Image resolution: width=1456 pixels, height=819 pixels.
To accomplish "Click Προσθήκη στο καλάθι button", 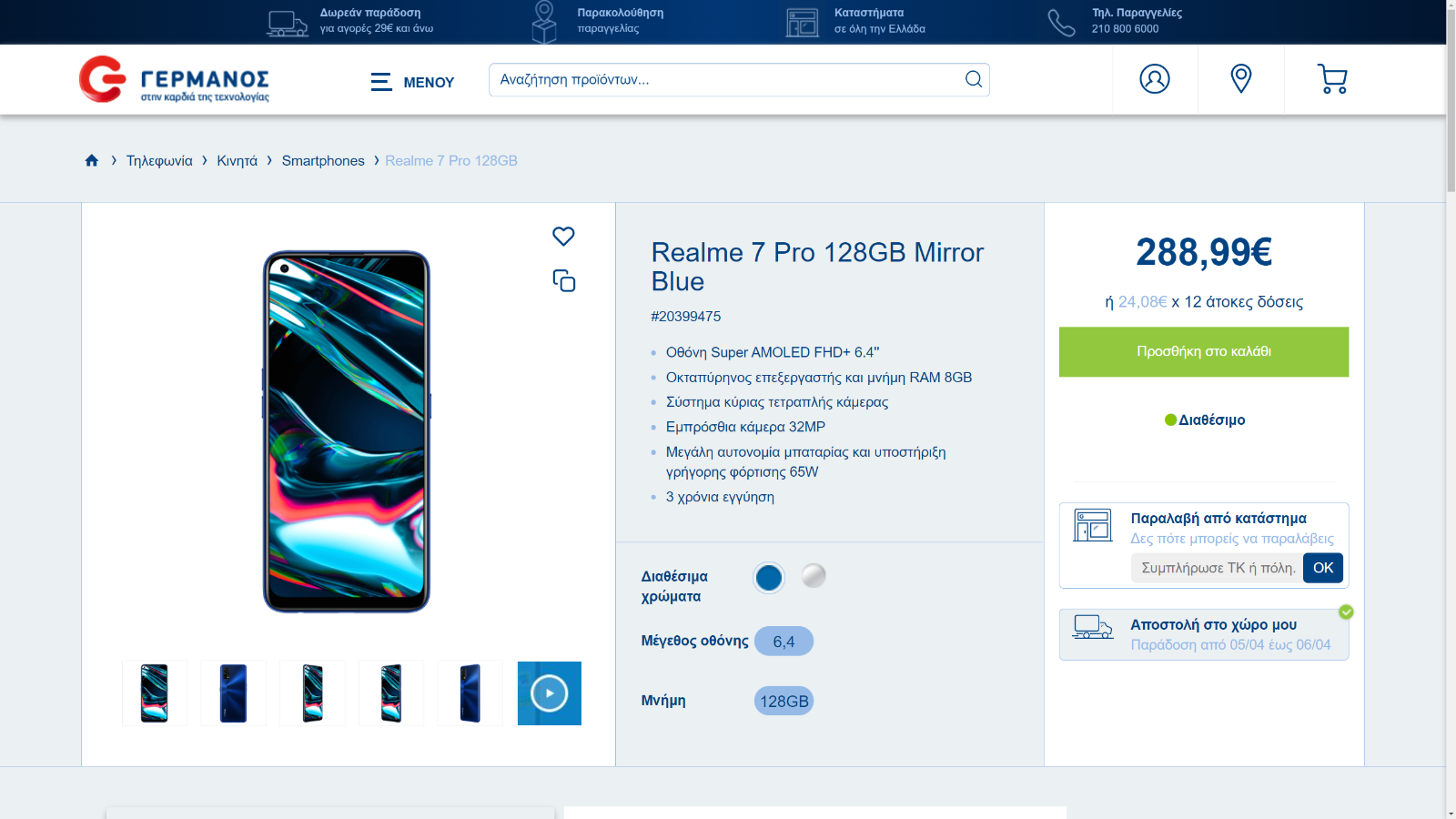I will 1204,352.
